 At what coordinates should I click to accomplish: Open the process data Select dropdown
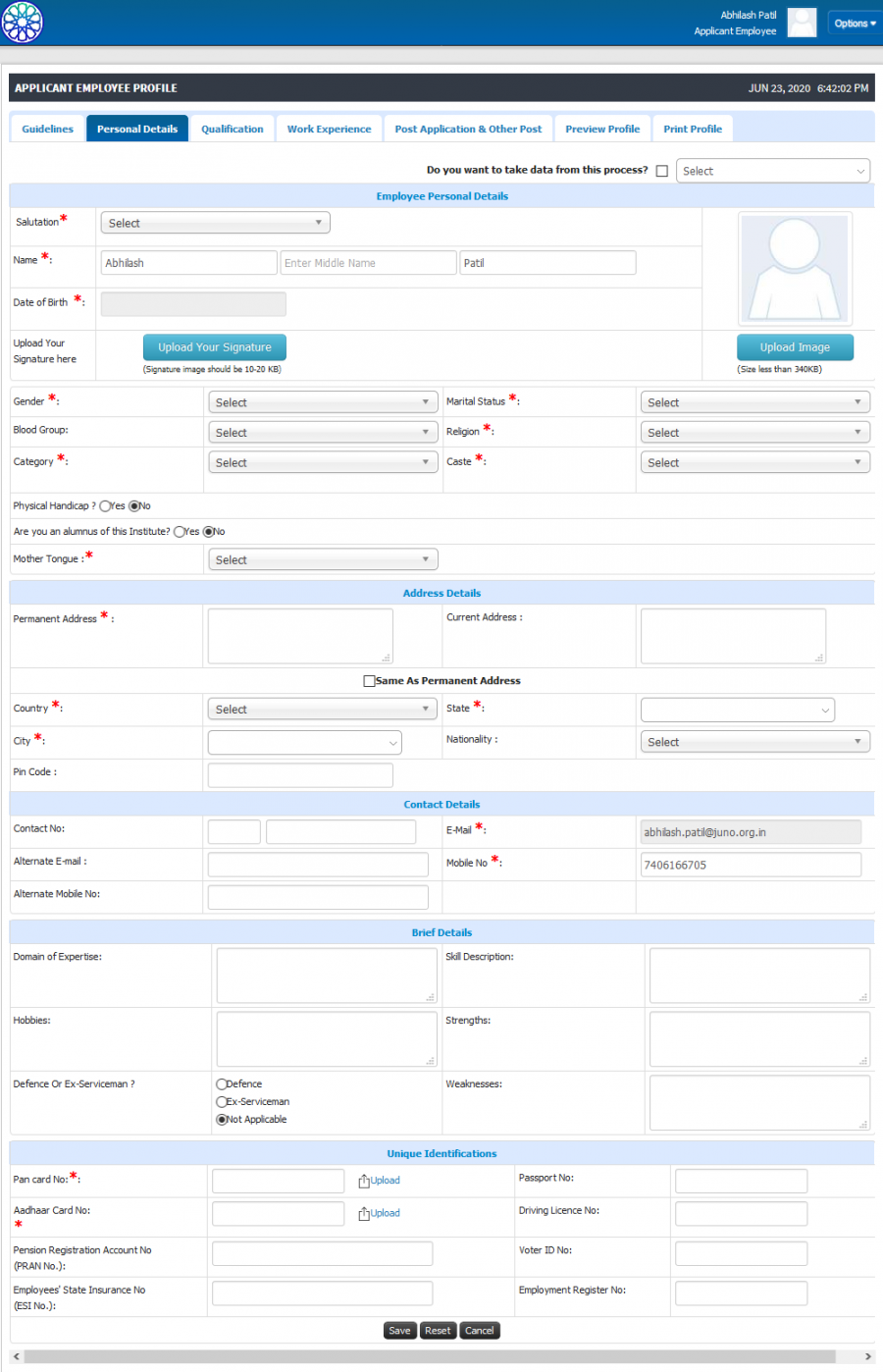773,171
